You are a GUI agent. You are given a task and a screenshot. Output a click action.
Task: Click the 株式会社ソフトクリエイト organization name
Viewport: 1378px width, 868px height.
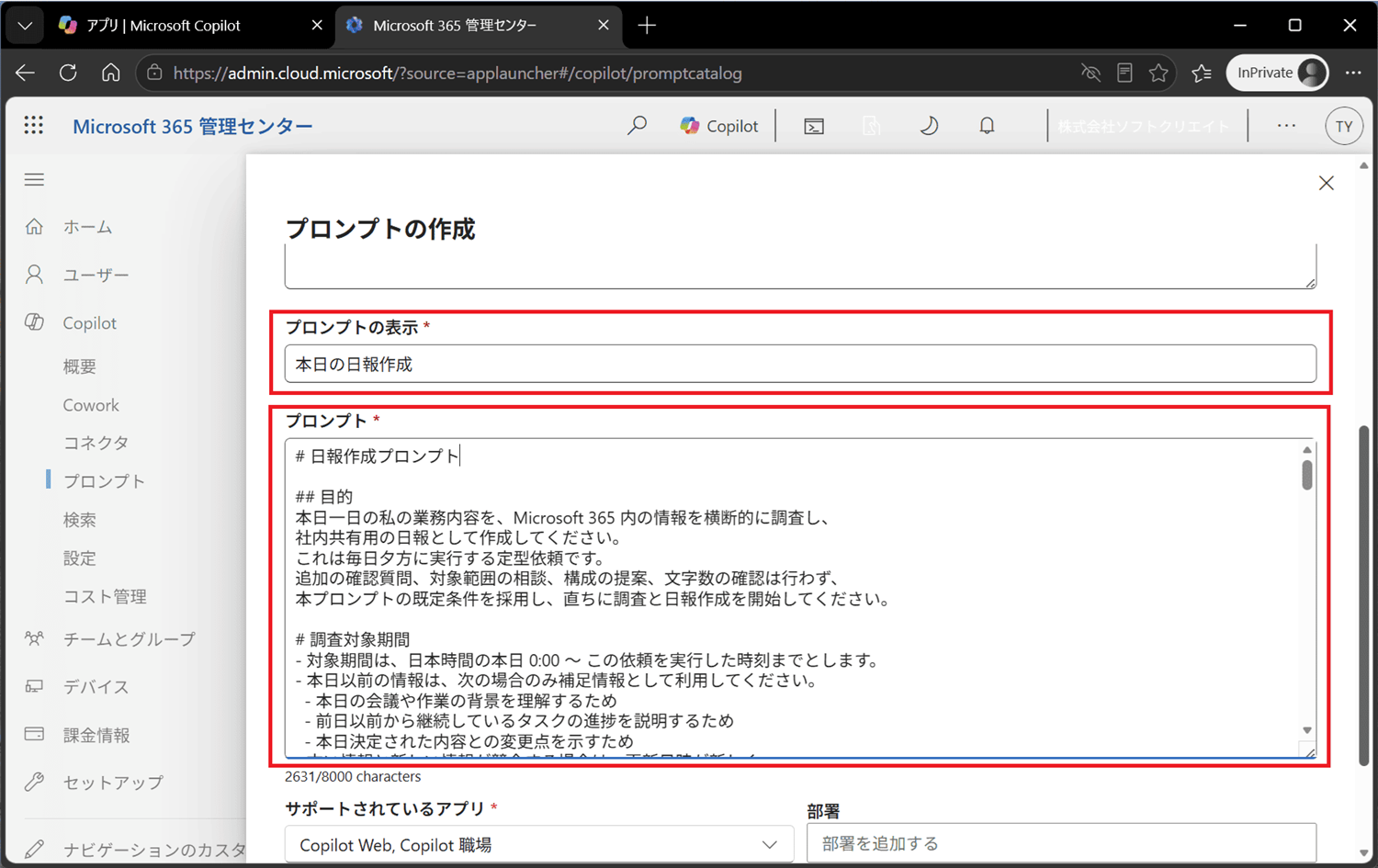[x=1143, y=126]
